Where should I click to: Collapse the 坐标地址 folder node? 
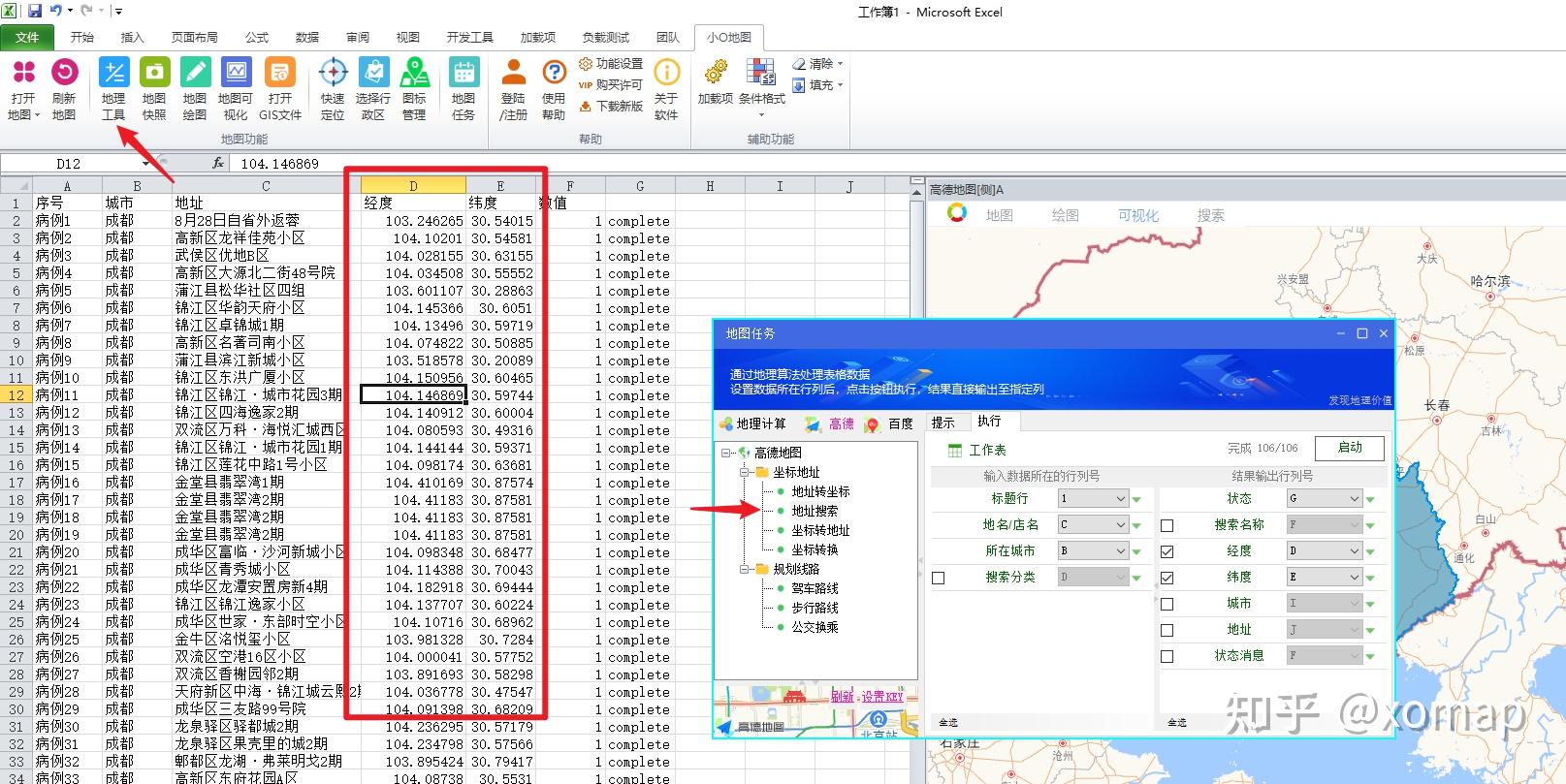(x=745, y=472)
